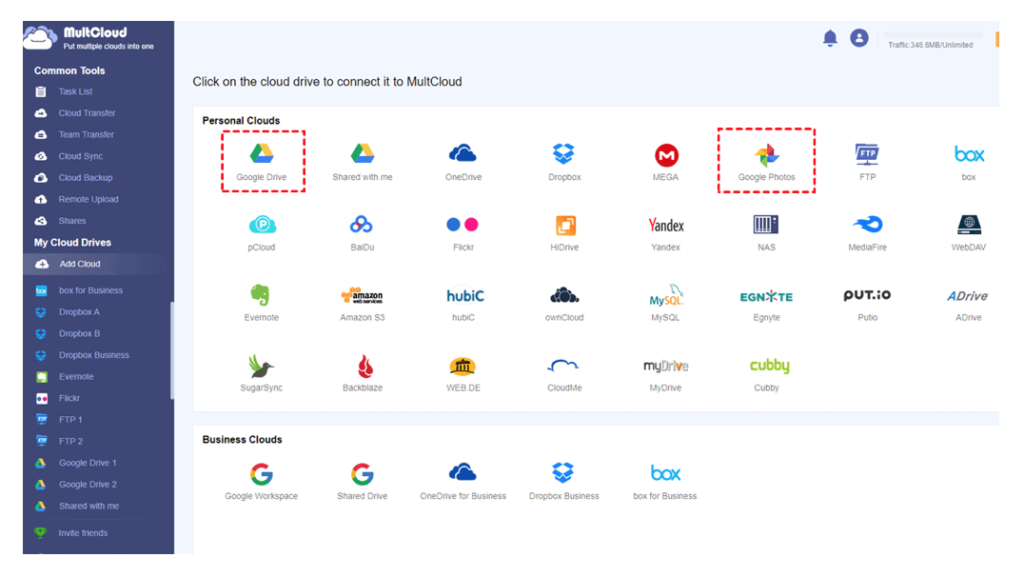This screenshot has width=1024, height=577.
Task: Connect the Google Drive personal cloud
Action: point(262,161)
